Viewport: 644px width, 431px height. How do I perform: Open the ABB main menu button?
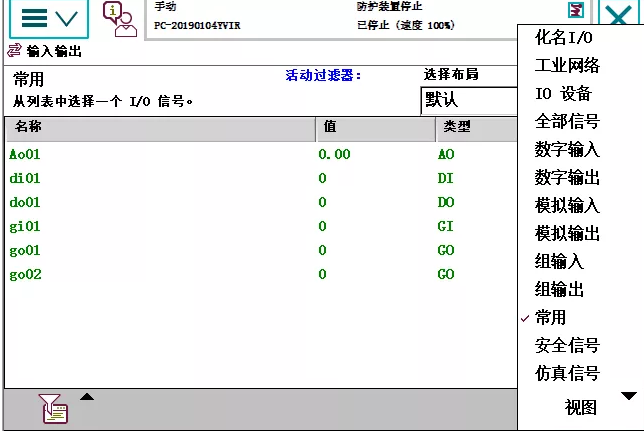point(49,18)
